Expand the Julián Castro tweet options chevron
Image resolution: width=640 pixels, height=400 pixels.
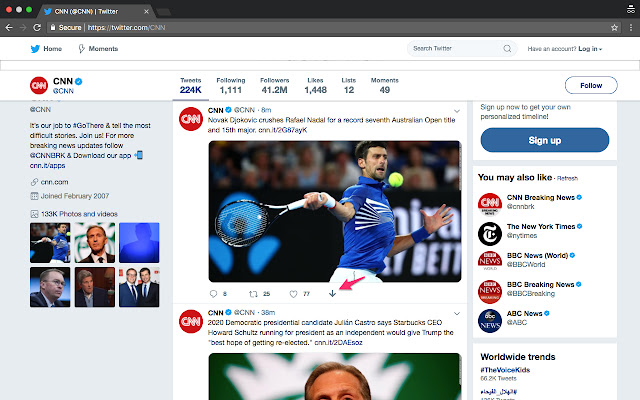457,313
